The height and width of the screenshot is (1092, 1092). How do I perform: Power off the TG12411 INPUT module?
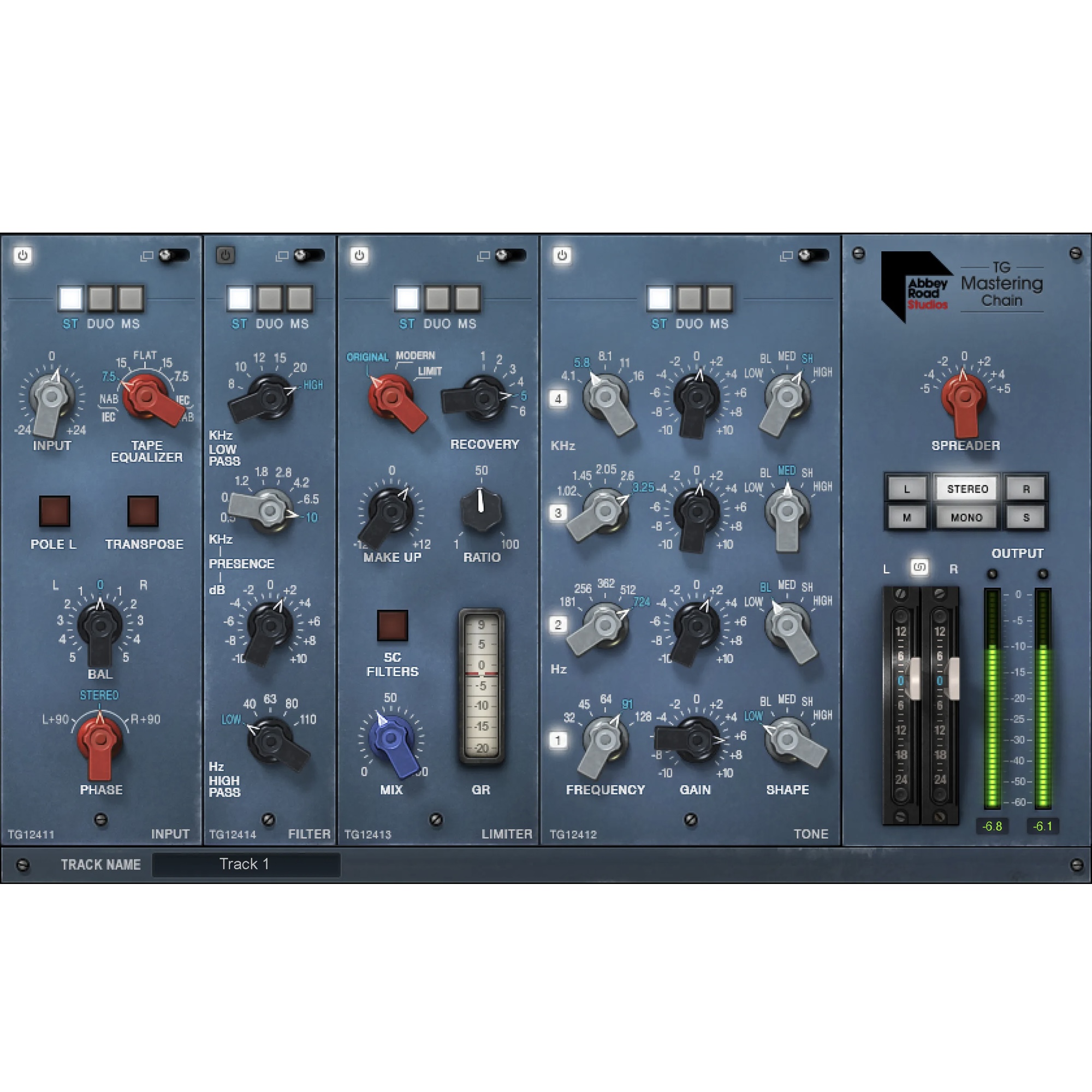(23, 256)
